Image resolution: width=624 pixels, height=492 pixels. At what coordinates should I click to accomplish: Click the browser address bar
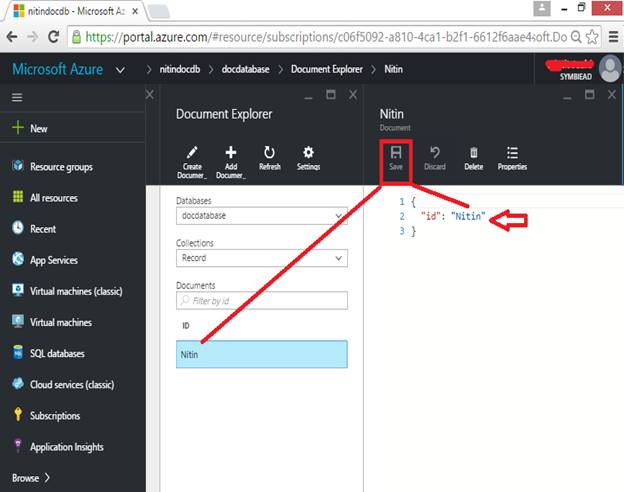[326, 37]
